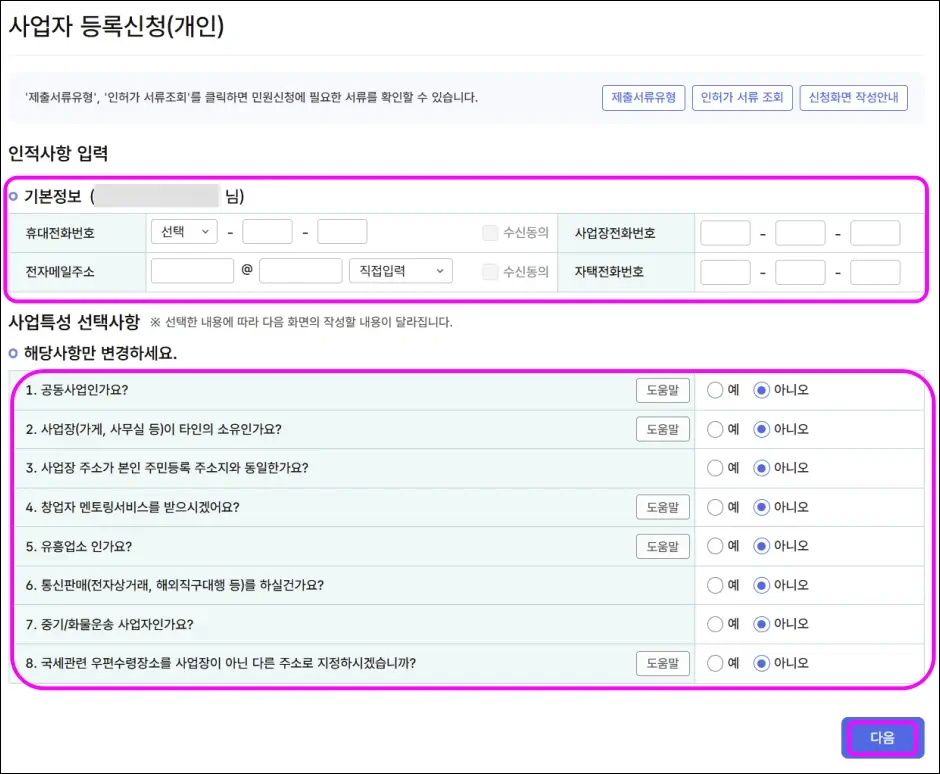This screenshot has width=940, height=774.
Task: Open 인허가 서류 조회
Action: tap(742, 98)
